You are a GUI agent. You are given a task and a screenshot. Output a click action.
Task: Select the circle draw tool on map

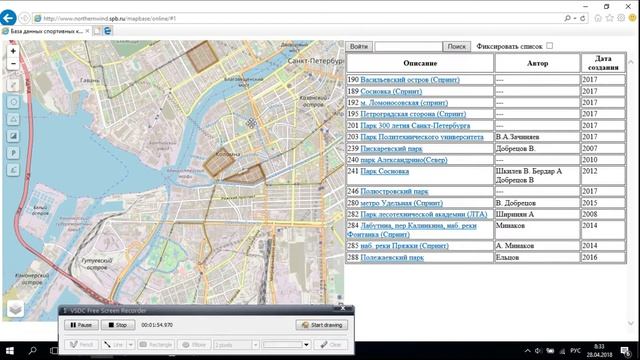pos(13,102)
